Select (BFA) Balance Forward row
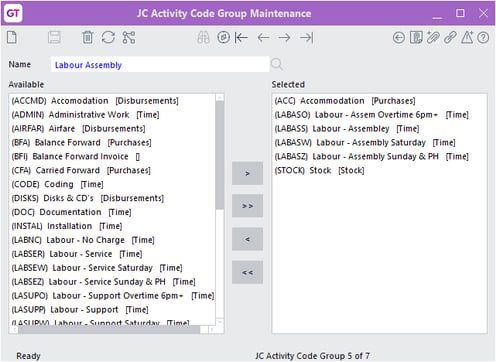 (113, 143)
